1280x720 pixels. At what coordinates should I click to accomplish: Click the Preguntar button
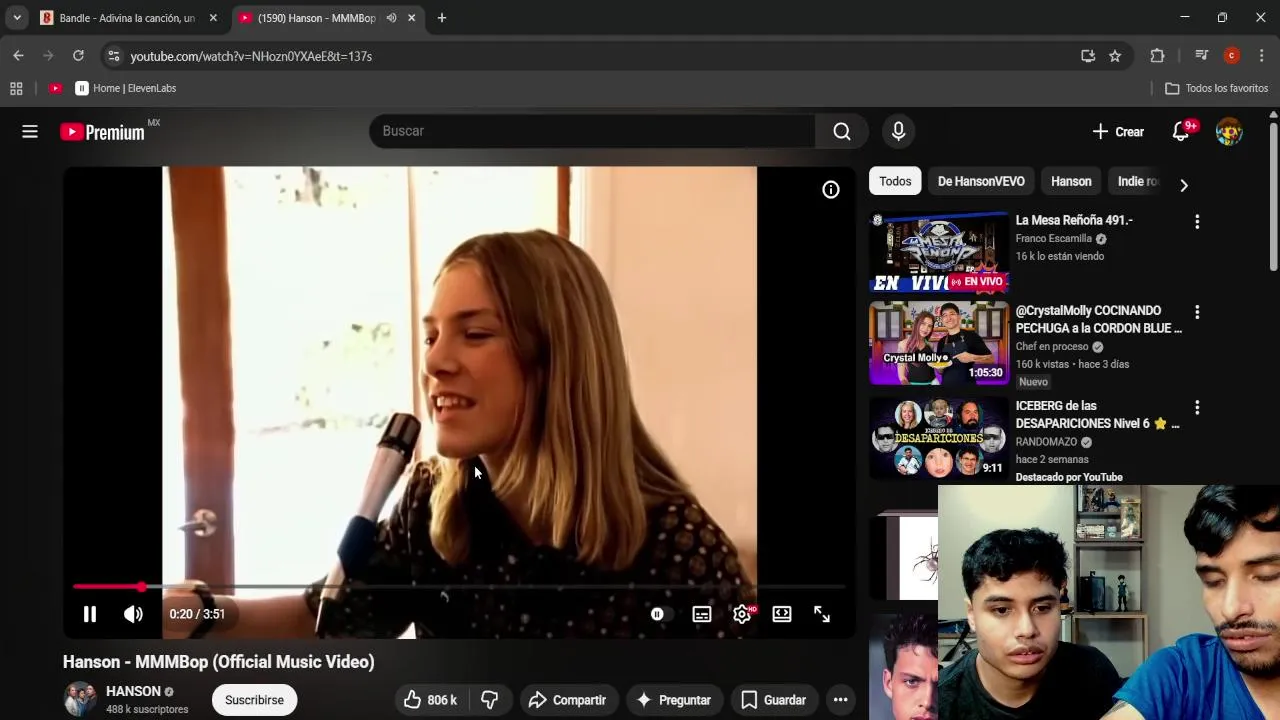tap(674, 700)
